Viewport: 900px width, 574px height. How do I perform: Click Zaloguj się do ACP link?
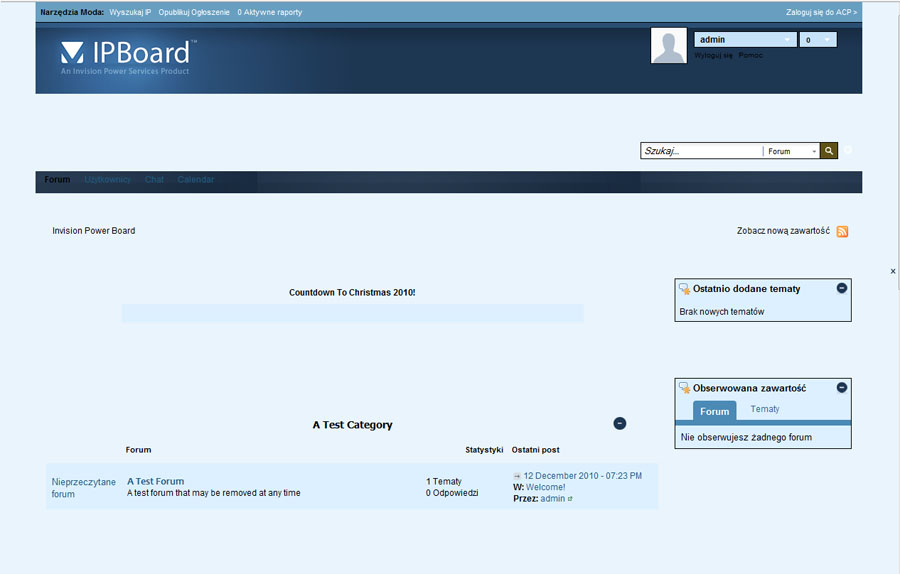[x=821, y=12]
